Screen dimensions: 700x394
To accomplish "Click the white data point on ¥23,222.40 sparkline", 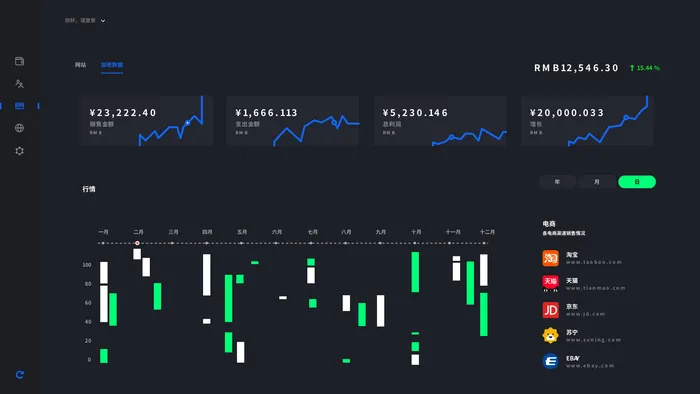I will pos(188,123).
